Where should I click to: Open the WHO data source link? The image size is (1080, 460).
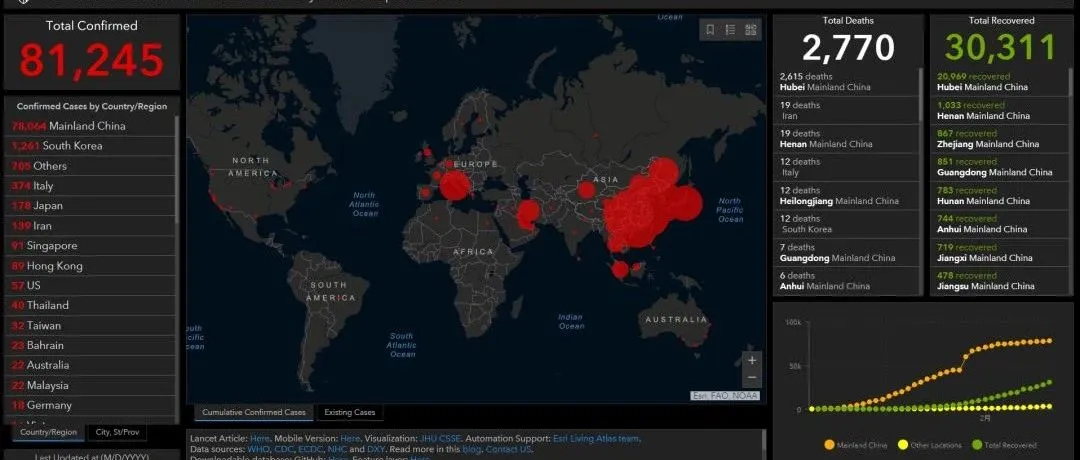259,449
